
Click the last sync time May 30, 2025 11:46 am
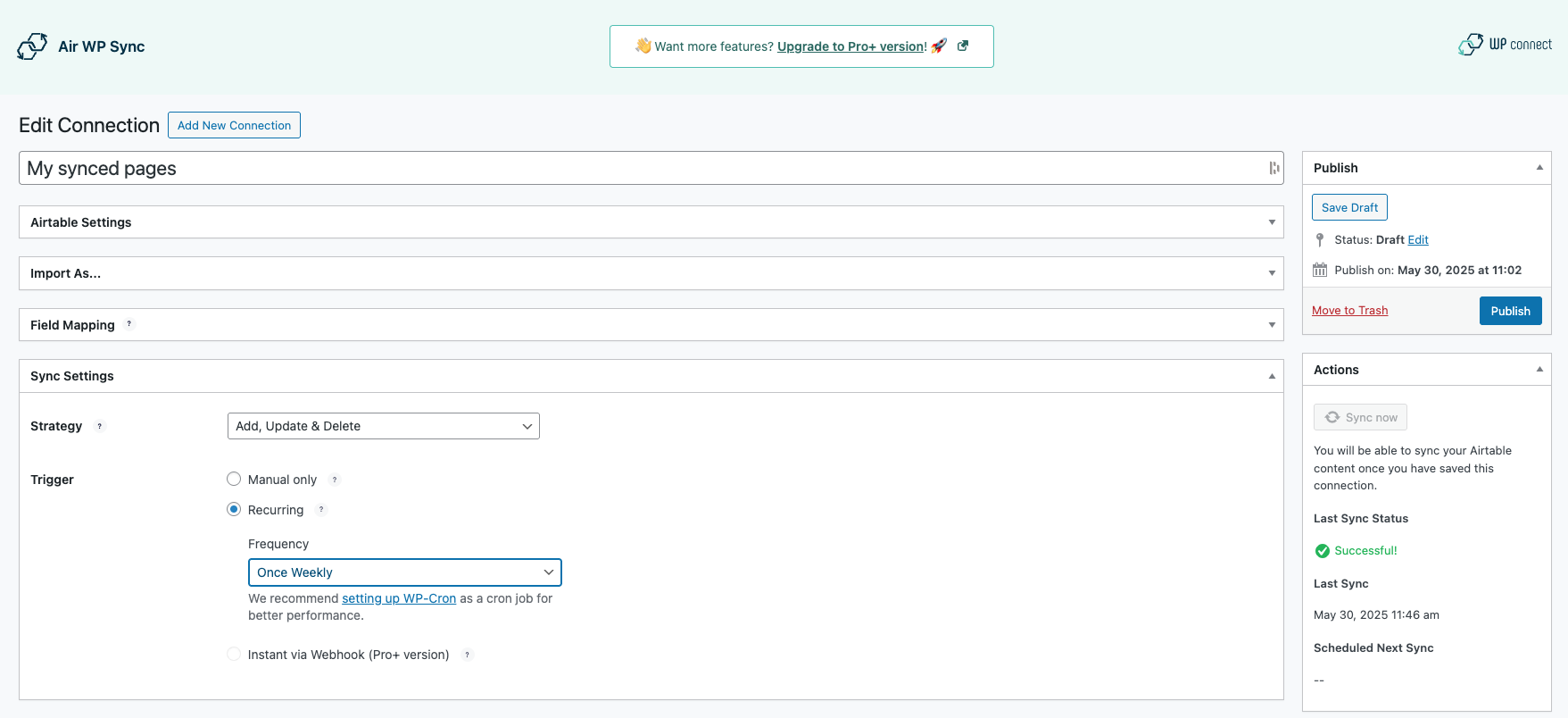click(x=1376, y=615)
